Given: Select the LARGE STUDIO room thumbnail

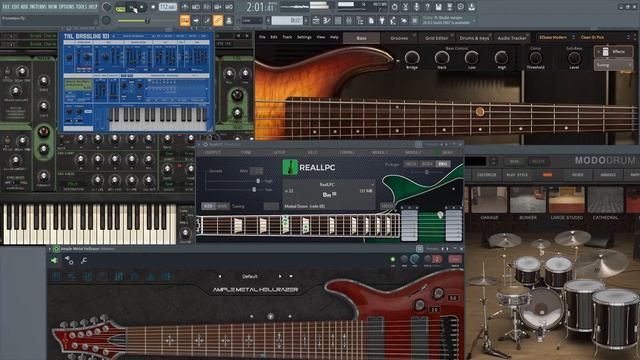Looking at the screenshot, I should (x=567, y=200).
